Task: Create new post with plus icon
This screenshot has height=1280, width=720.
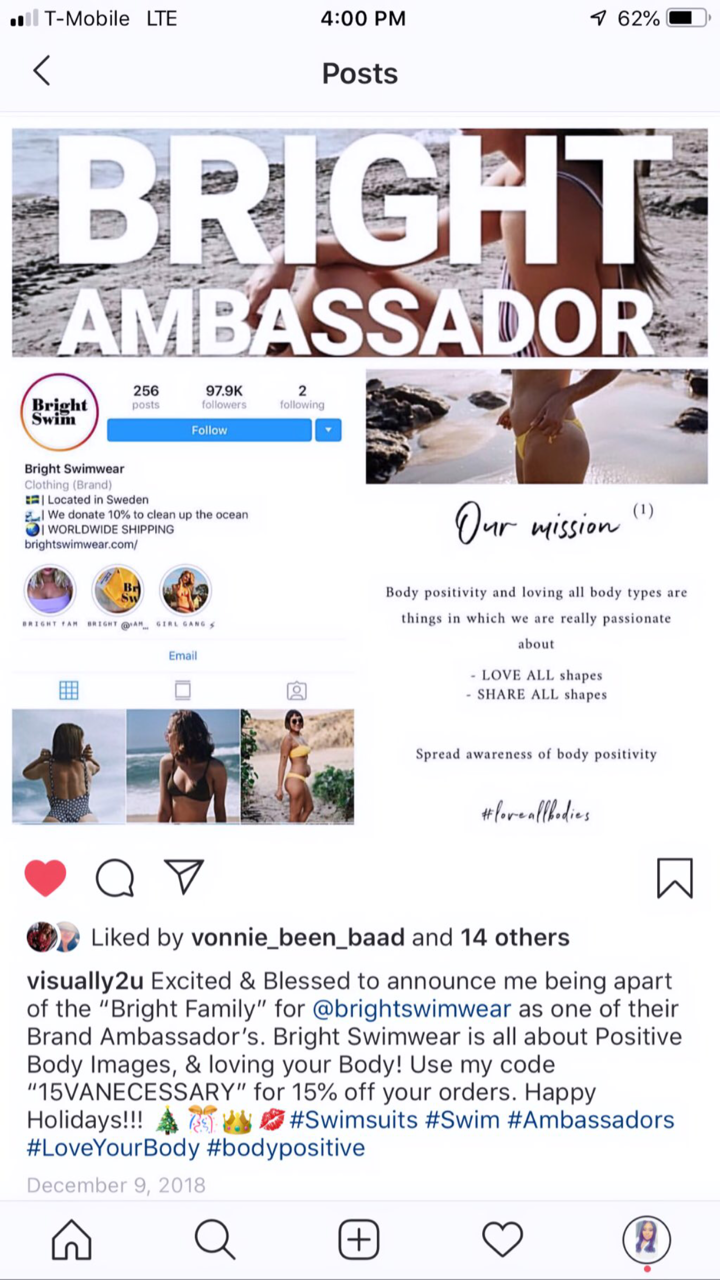Action: click(359, 1240)
